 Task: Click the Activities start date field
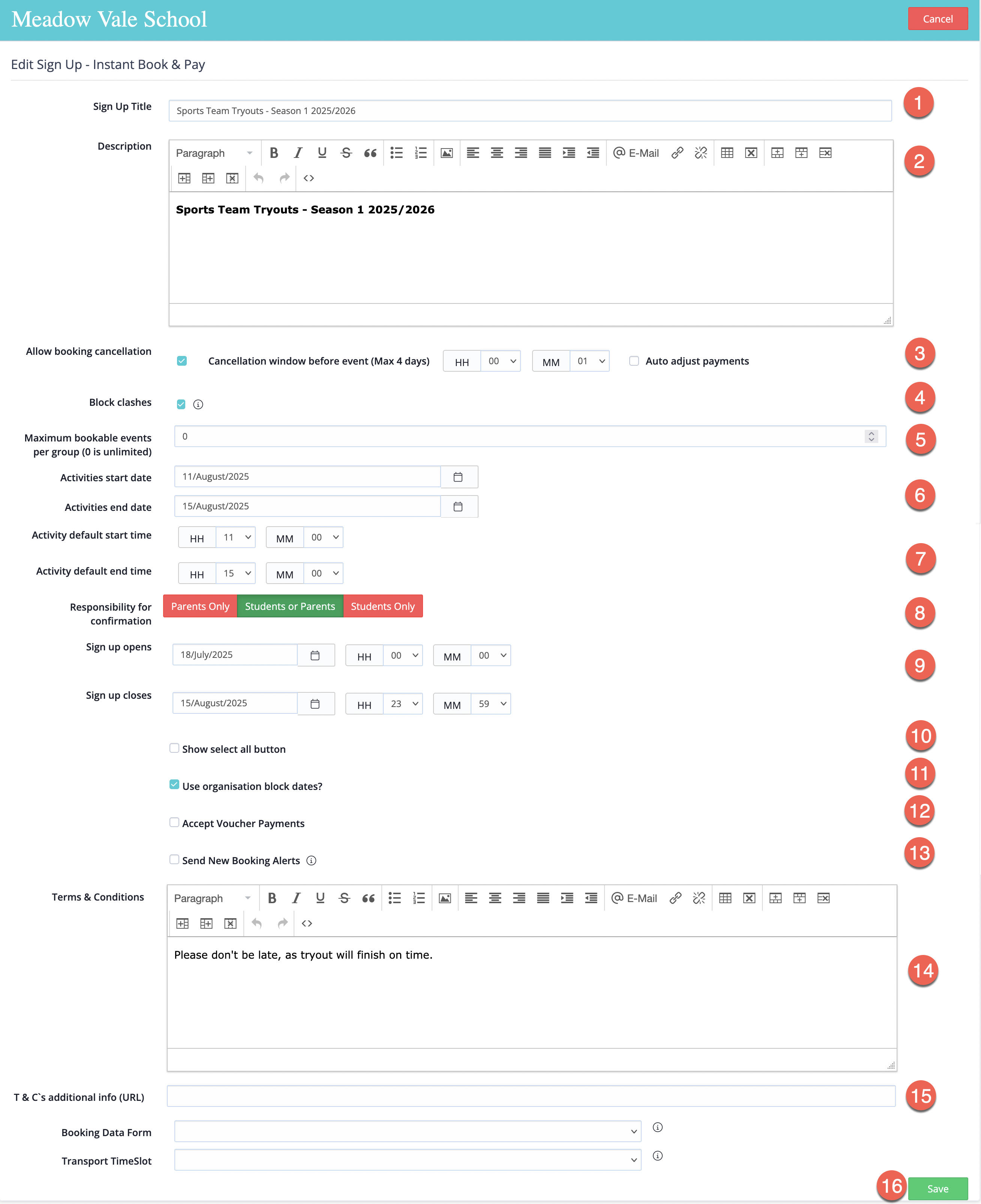tap(307, 476)
